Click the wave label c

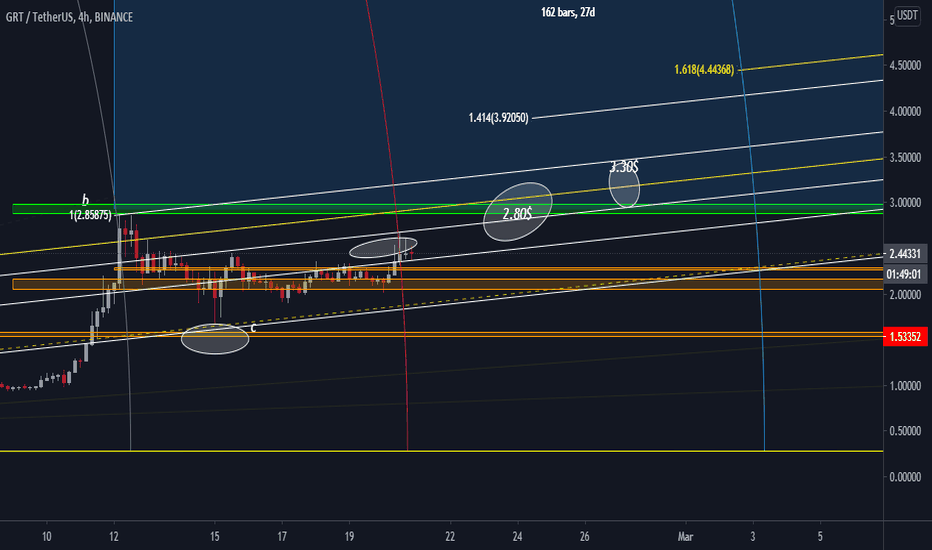(253, 328)
